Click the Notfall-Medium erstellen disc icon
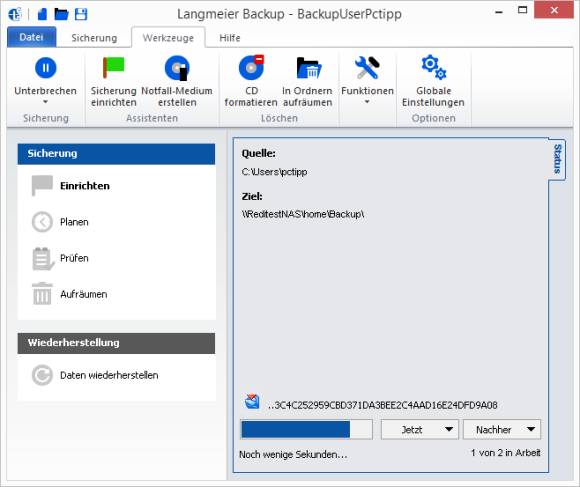580x487 pixels. point(177,68)
